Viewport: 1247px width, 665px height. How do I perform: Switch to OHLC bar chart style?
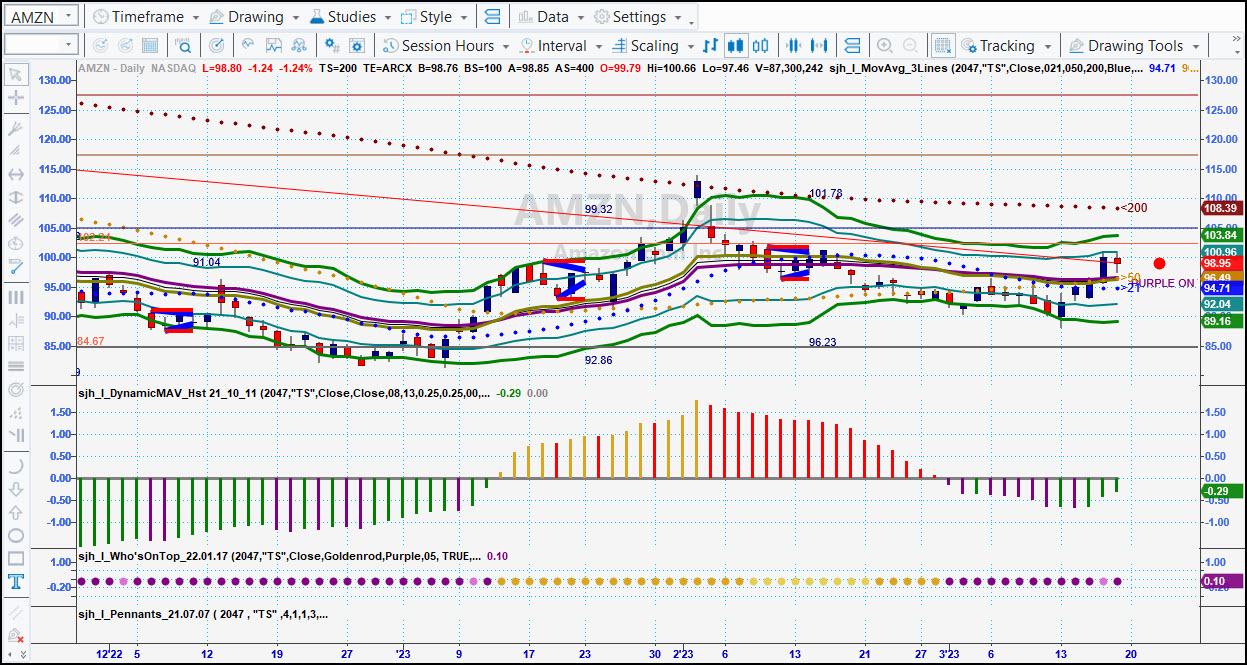coord(711,46)
